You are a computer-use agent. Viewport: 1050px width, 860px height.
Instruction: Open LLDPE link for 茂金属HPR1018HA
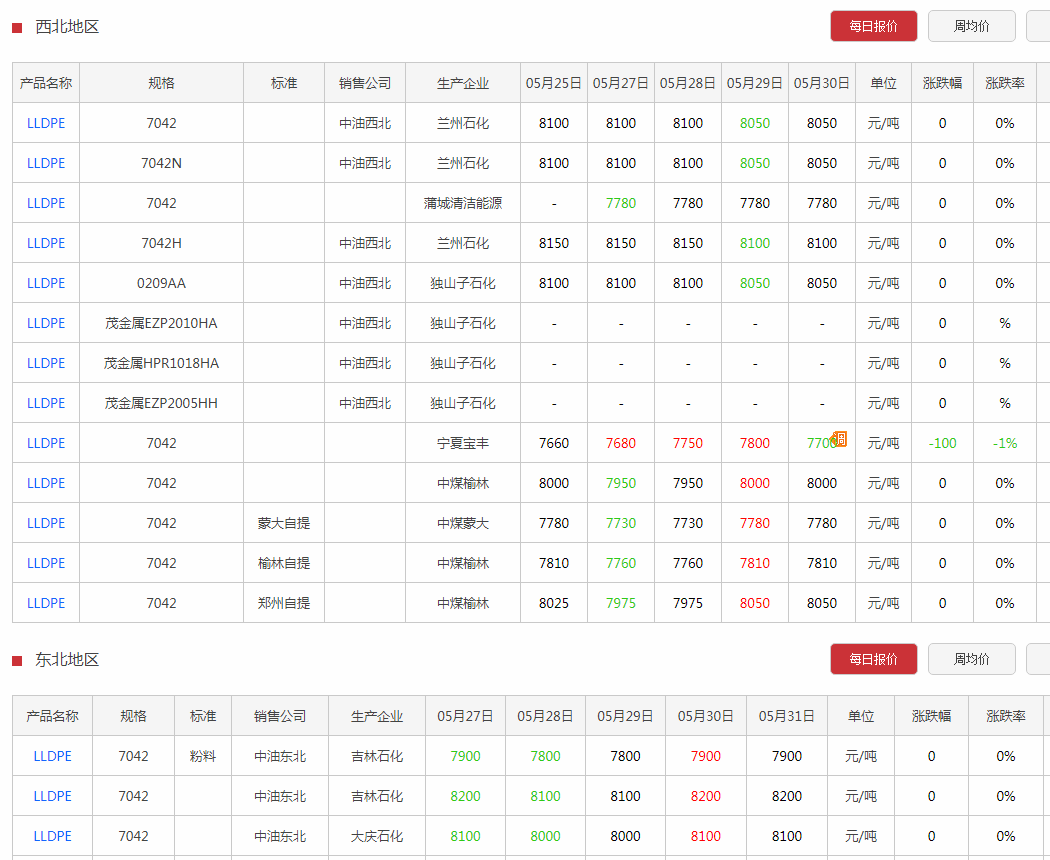click(46, 363)
